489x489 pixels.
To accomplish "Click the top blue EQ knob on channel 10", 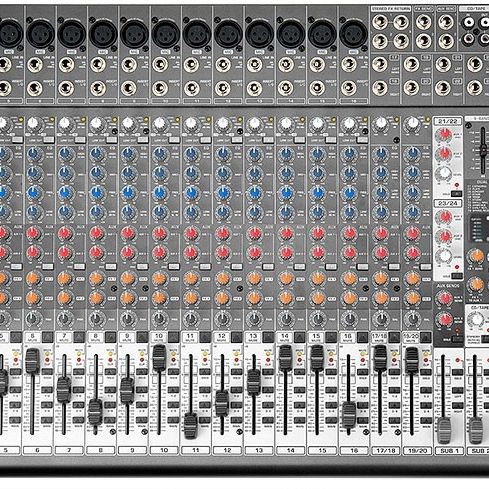I will [x=159, y=154].
